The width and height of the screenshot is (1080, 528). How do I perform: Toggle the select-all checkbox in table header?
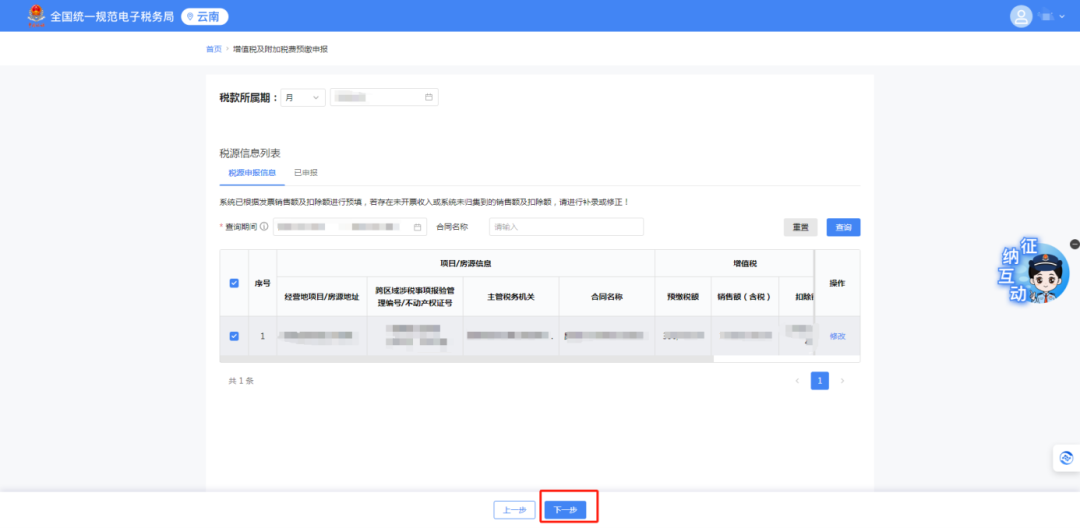(234, 283)
